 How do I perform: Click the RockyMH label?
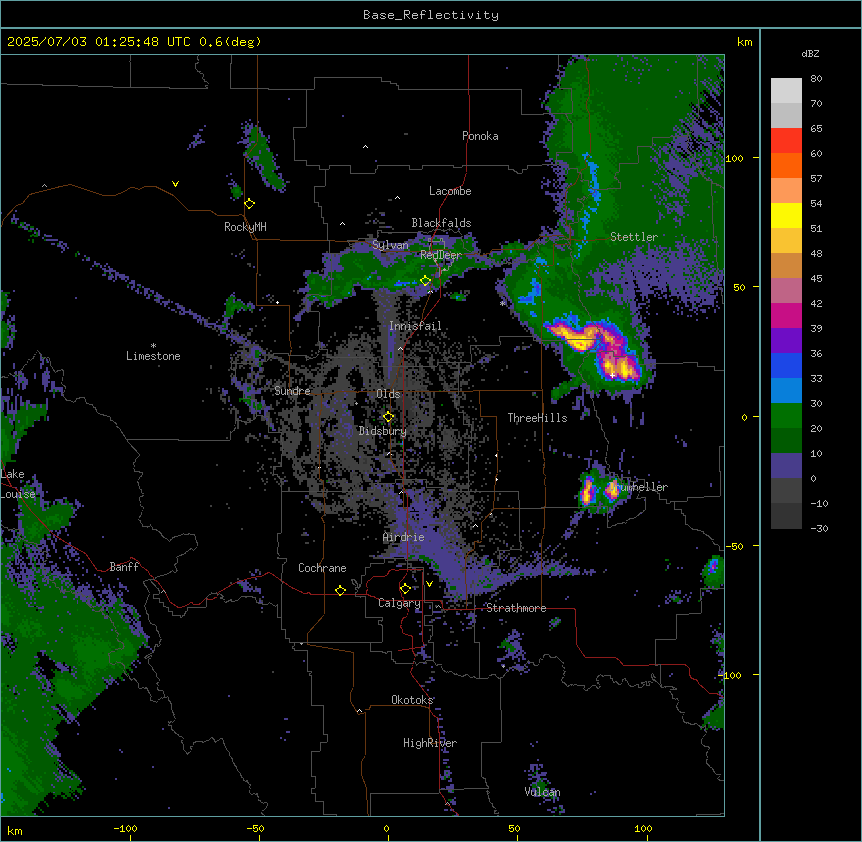(245, 227)
